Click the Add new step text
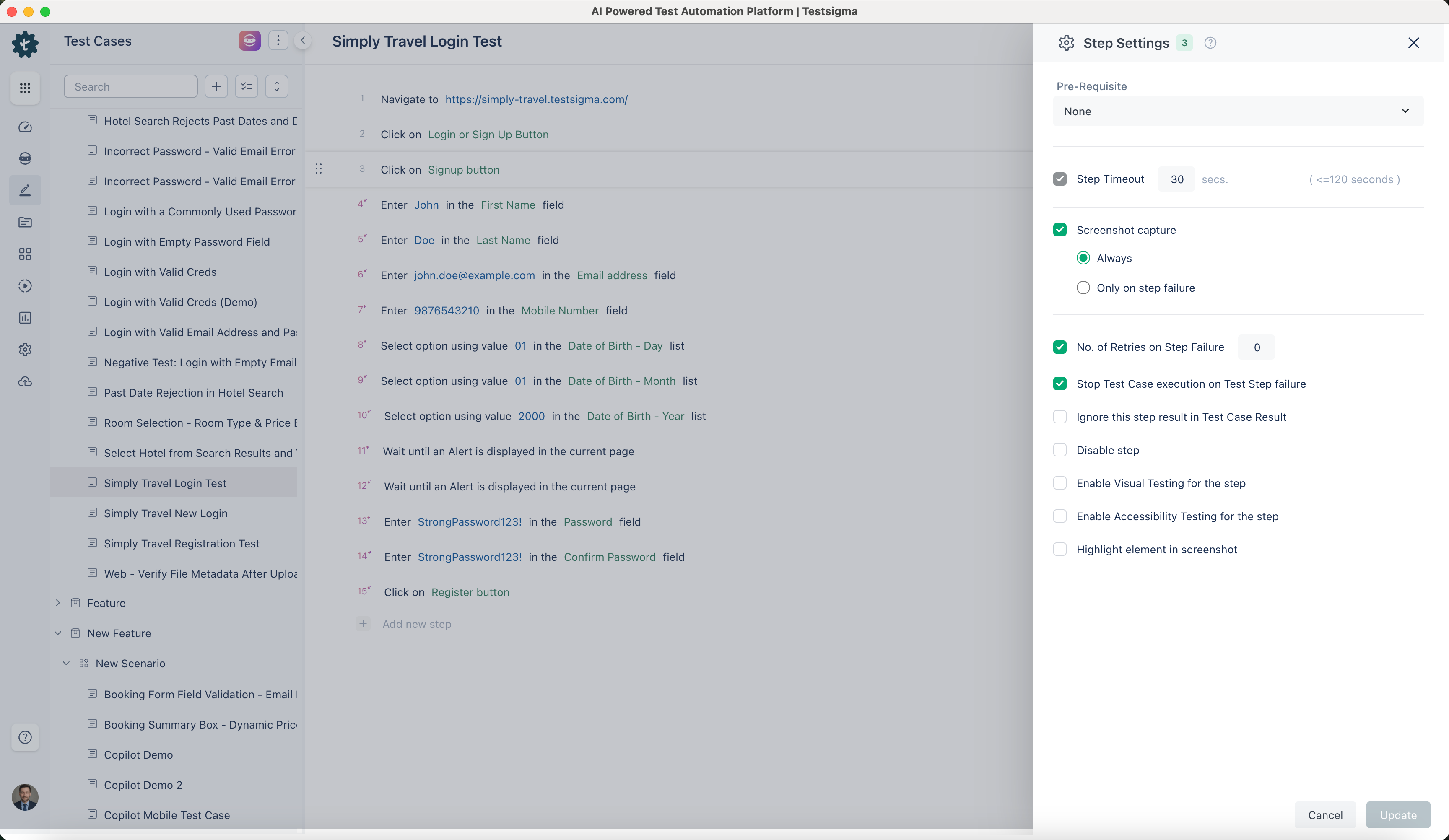Viewport: 1449px width, 840px height. [x=417, y=625]
